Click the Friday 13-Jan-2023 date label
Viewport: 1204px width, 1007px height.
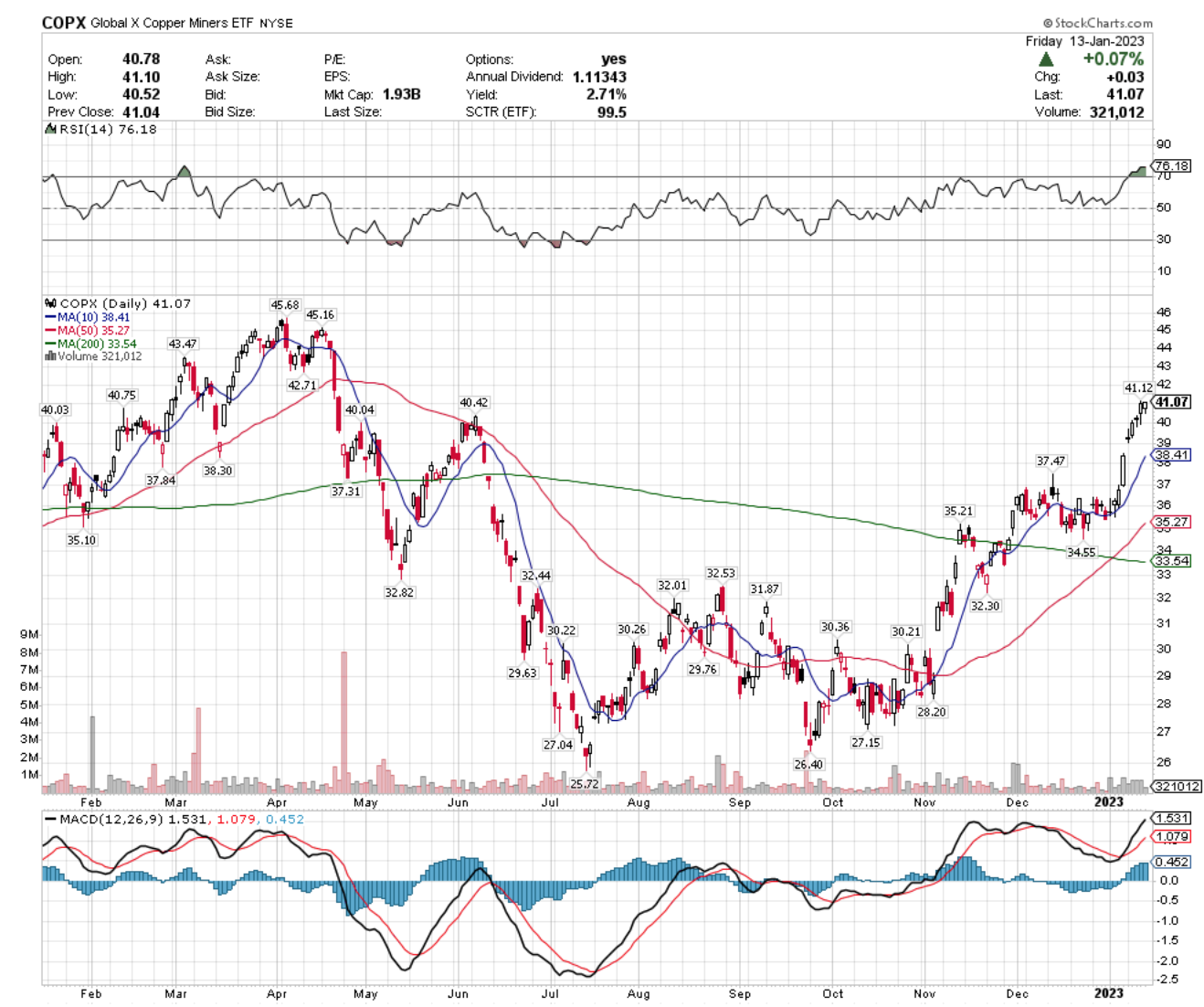(1084, 41)
